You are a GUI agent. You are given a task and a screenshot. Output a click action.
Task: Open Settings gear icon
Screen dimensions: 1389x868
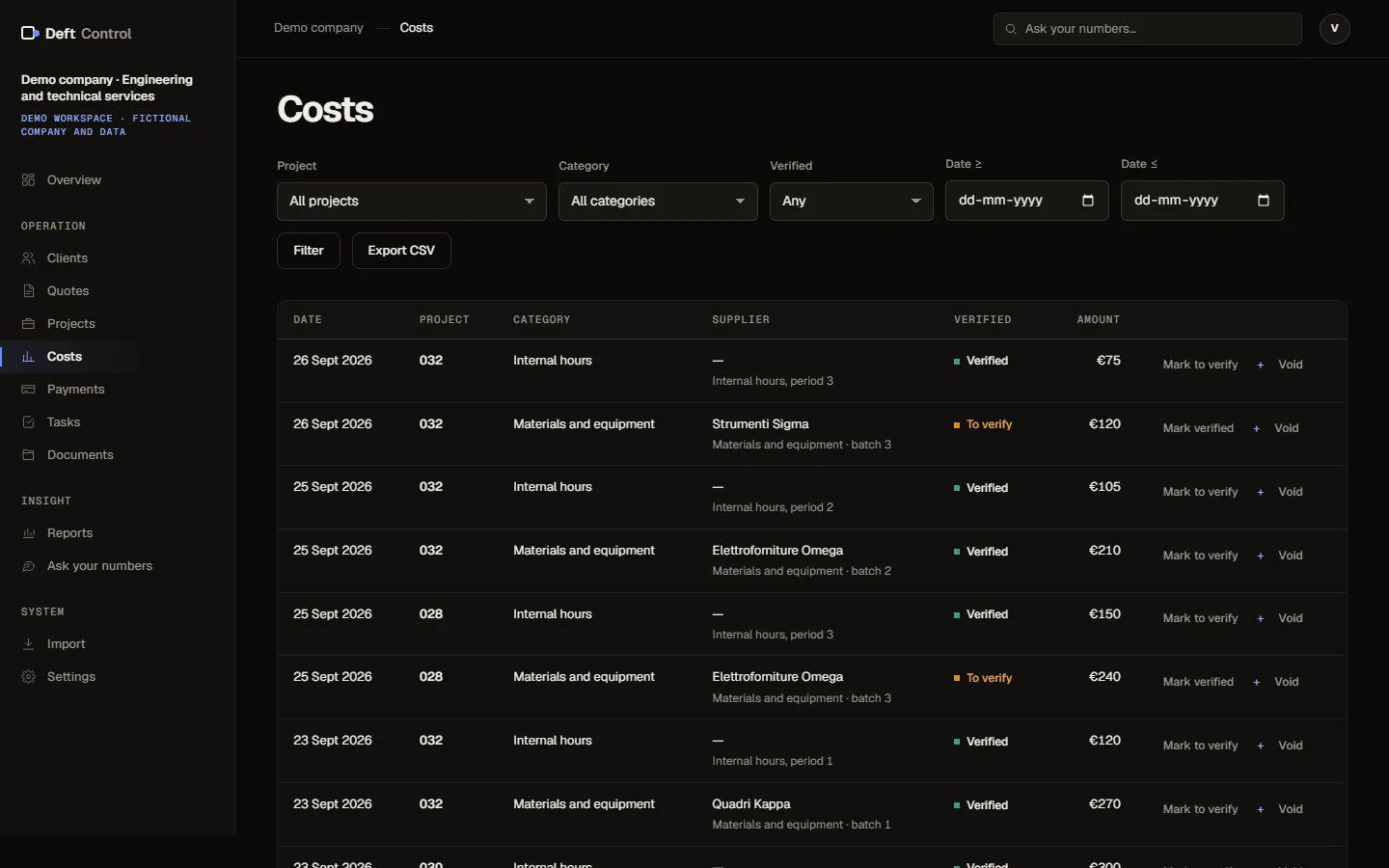pyautogui.click(x=28, y=677)
